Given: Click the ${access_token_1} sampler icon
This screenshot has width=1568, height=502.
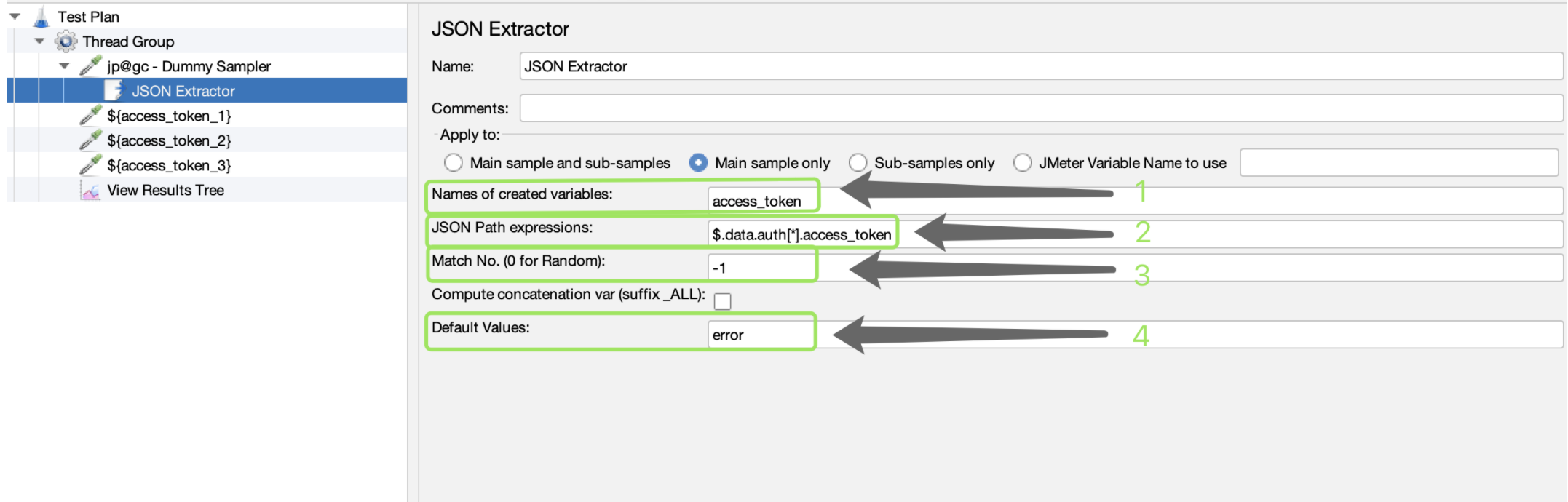Looking at the screenshot, I should click(x=91, y=116).
